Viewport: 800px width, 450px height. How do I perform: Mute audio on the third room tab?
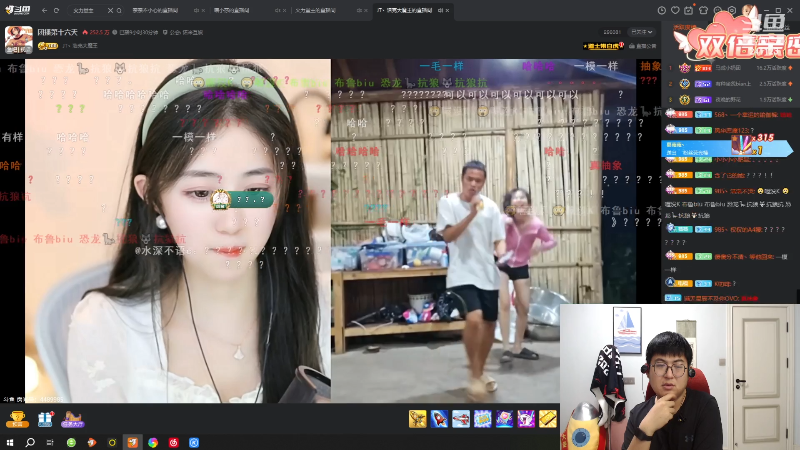click(359, 10)
